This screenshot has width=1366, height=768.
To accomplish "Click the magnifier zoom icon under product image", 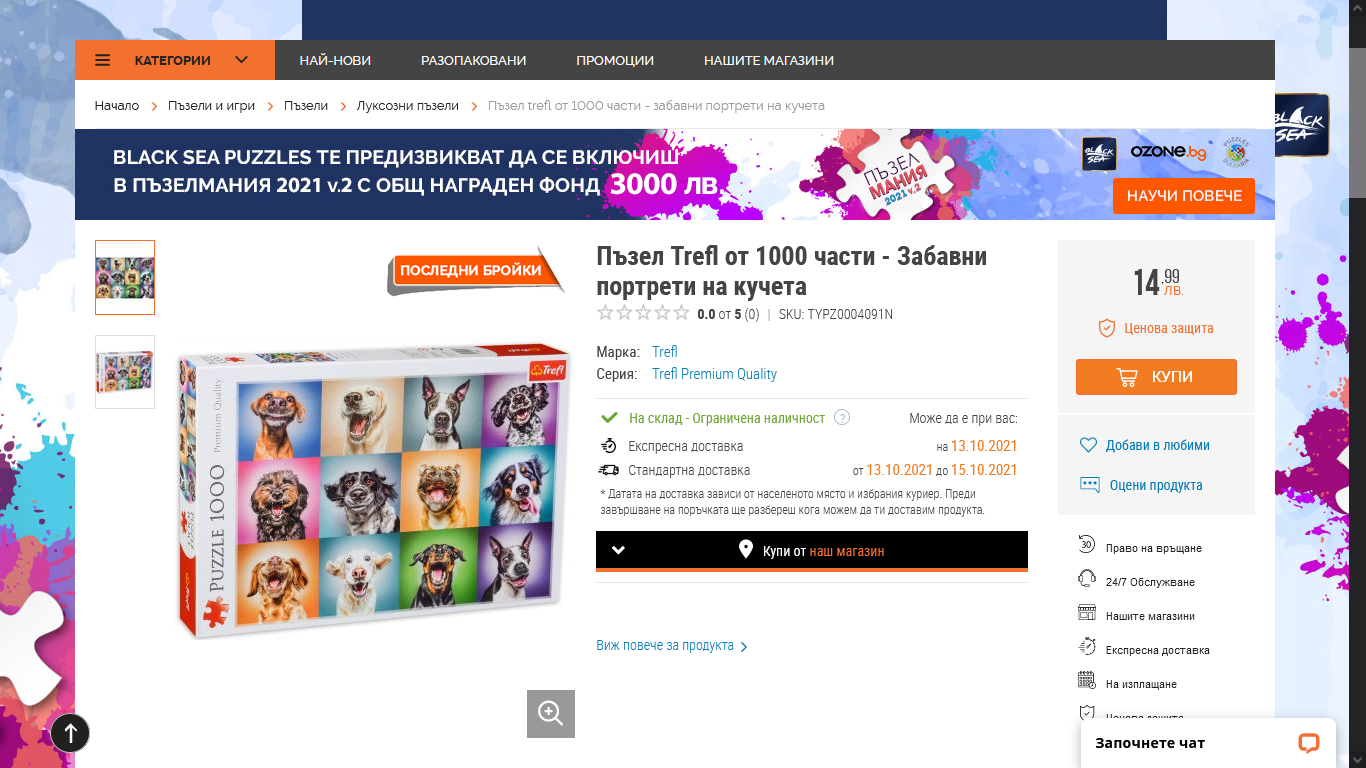I will point(551,714).
